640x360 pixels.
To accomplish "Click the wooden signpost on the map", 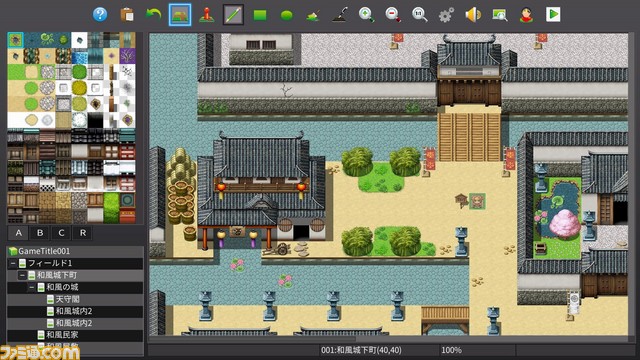I will click(x=461, y=200).
